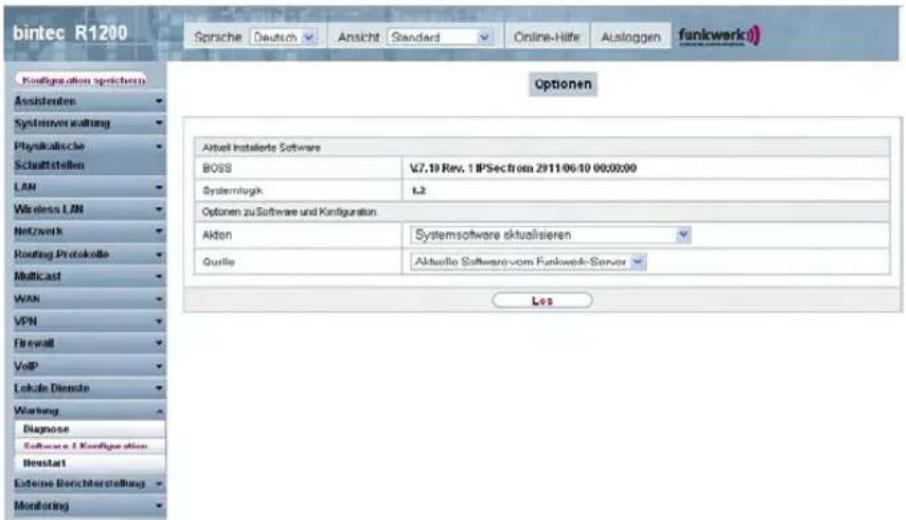The width and height of the screenshot is (906, 520).
Task: Click Konfiguration speichern button
Action: tap(82, 80)
